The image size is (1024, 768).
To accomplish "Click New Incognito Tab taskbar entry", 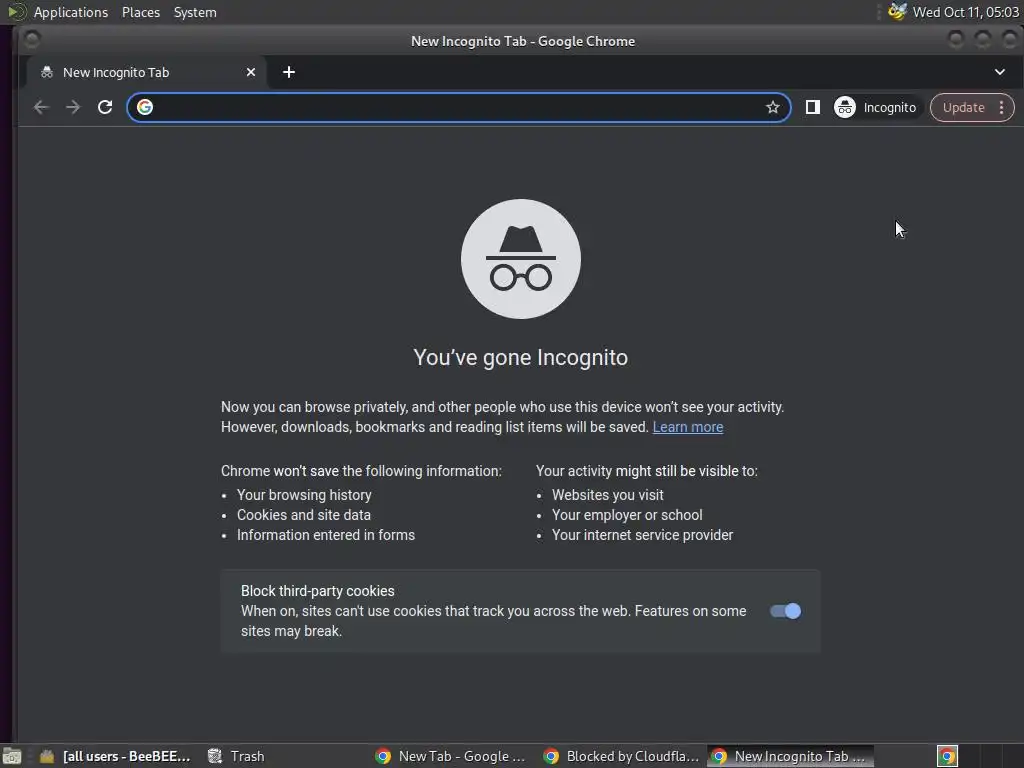I will point(790,756).
